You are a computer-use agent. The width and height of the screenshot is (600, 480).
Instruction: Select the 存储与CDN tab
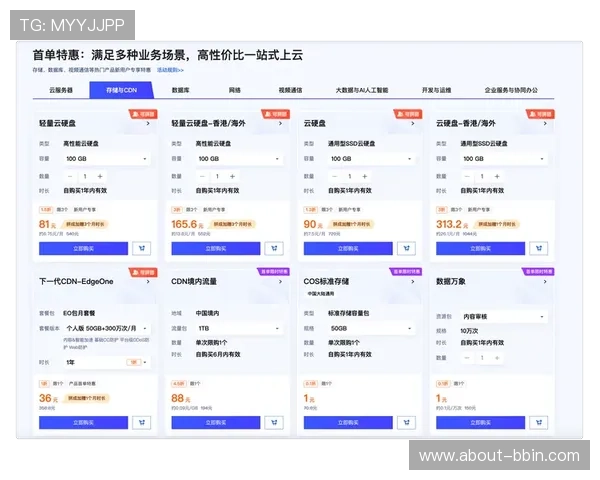click(x=121, y=90)
